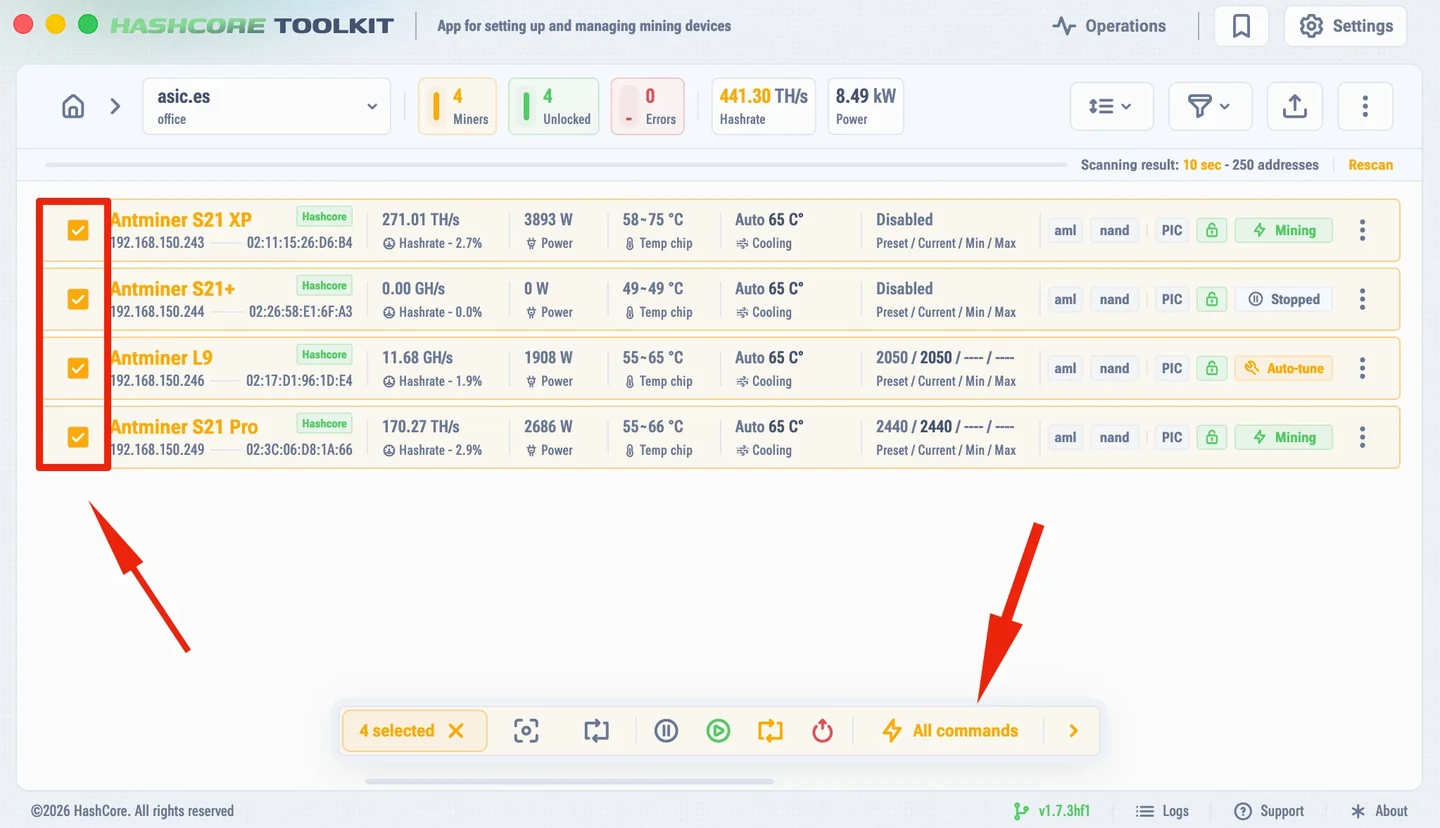Screen dimensions: 1440x828
Task: Uncheck the Antminer S21+ checkbox
Action: [78, 299]
